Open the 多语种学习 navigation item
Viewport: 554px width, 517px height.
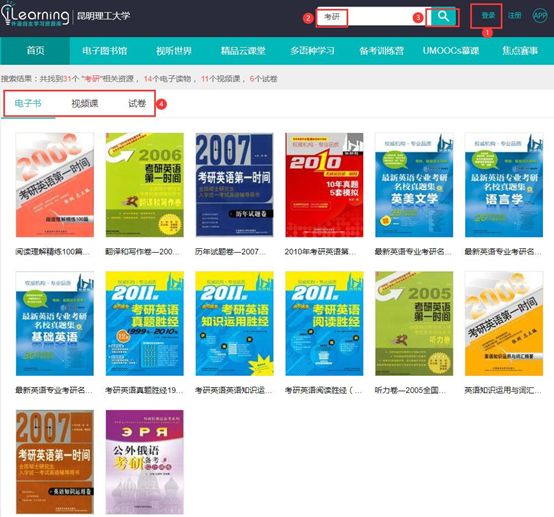pyautogui.click(x=312, y=51)
